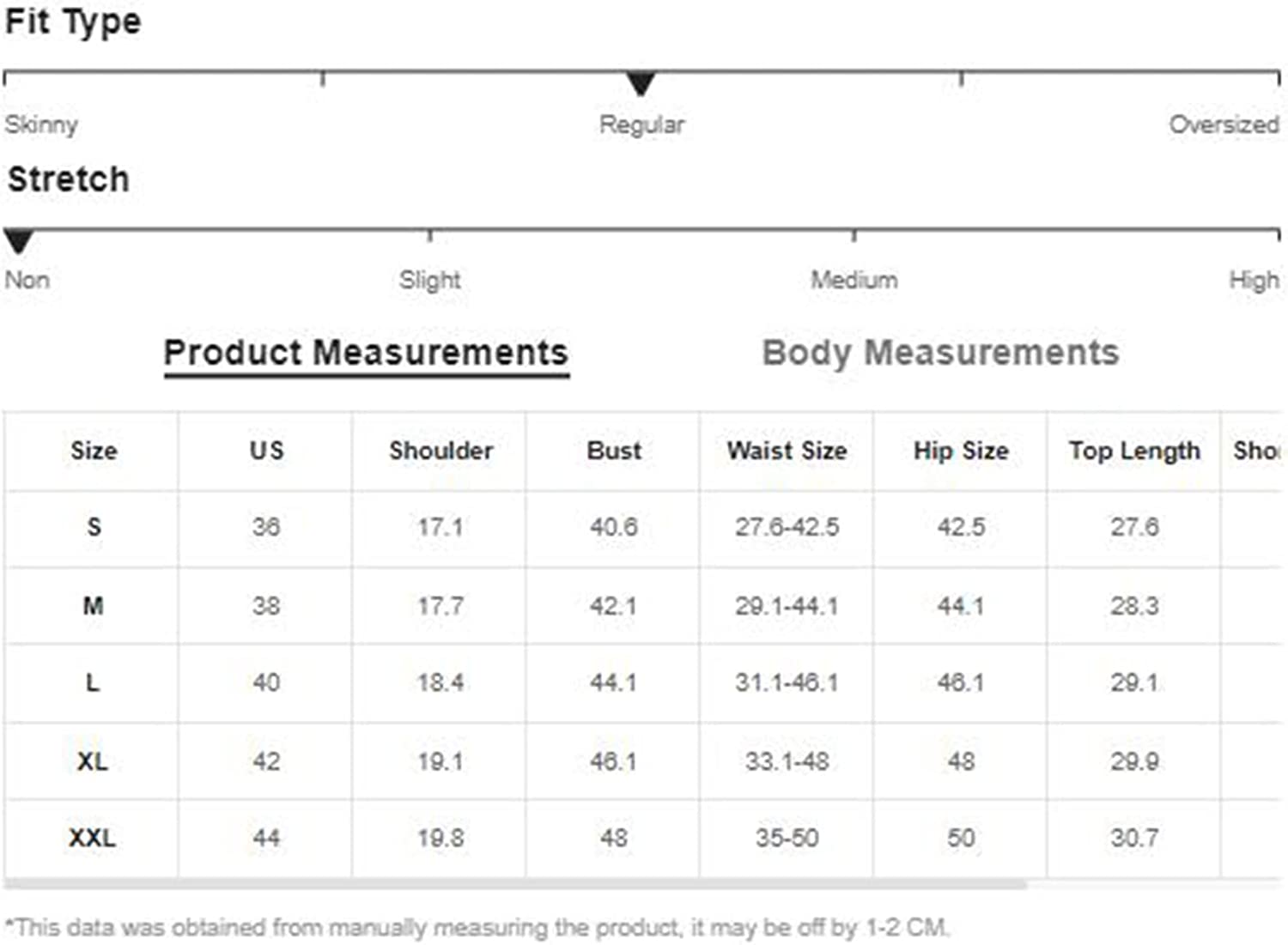Select the XXL size row label
Viewport: 1288px width, 945px height.
[92, 838]
